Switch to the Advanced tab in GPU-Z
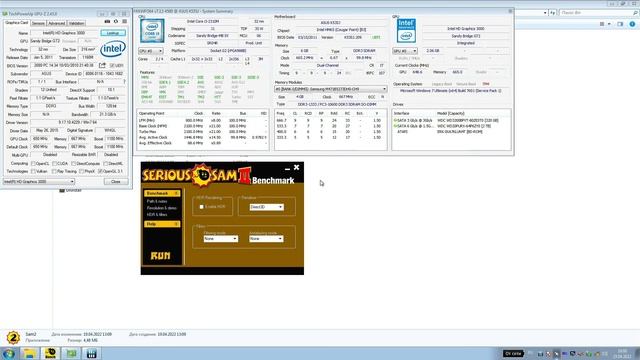Viewport: 640px width, 360px height. (56, 23)
